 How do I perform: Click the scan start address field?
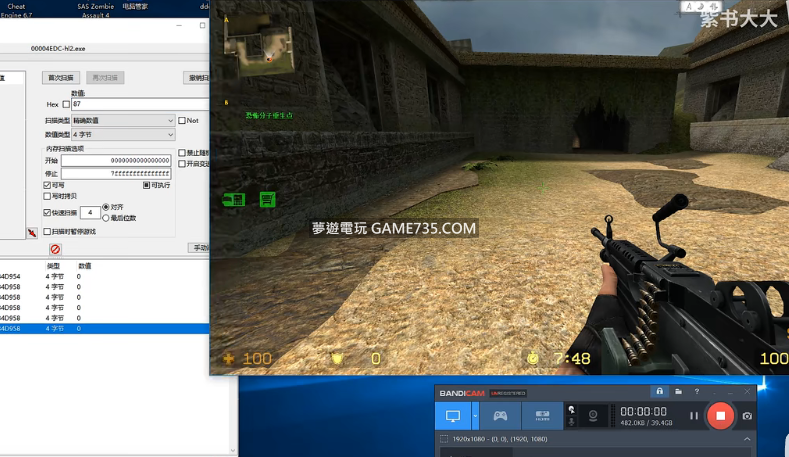(x=116, y=161)
